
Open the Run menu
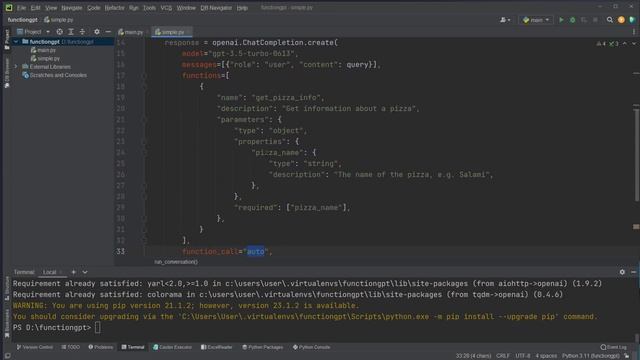[133, 8]
